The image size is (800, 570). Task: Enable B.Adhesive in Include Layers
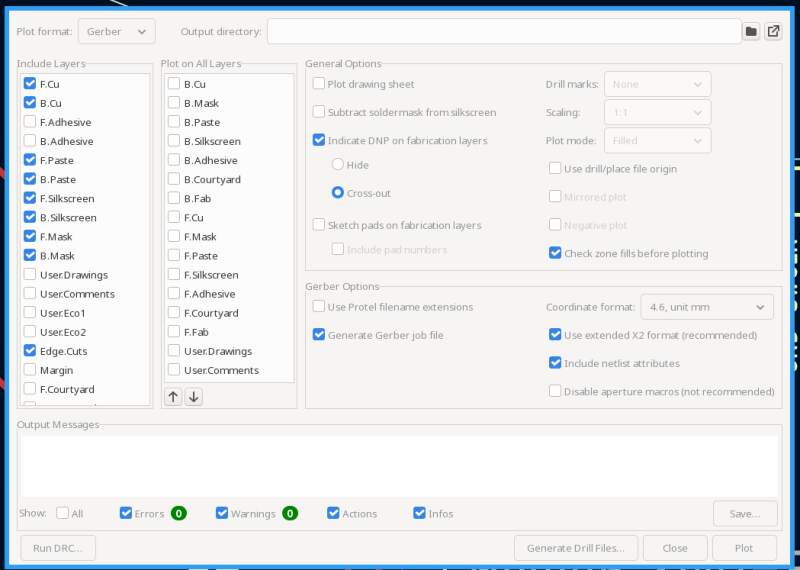30,141
